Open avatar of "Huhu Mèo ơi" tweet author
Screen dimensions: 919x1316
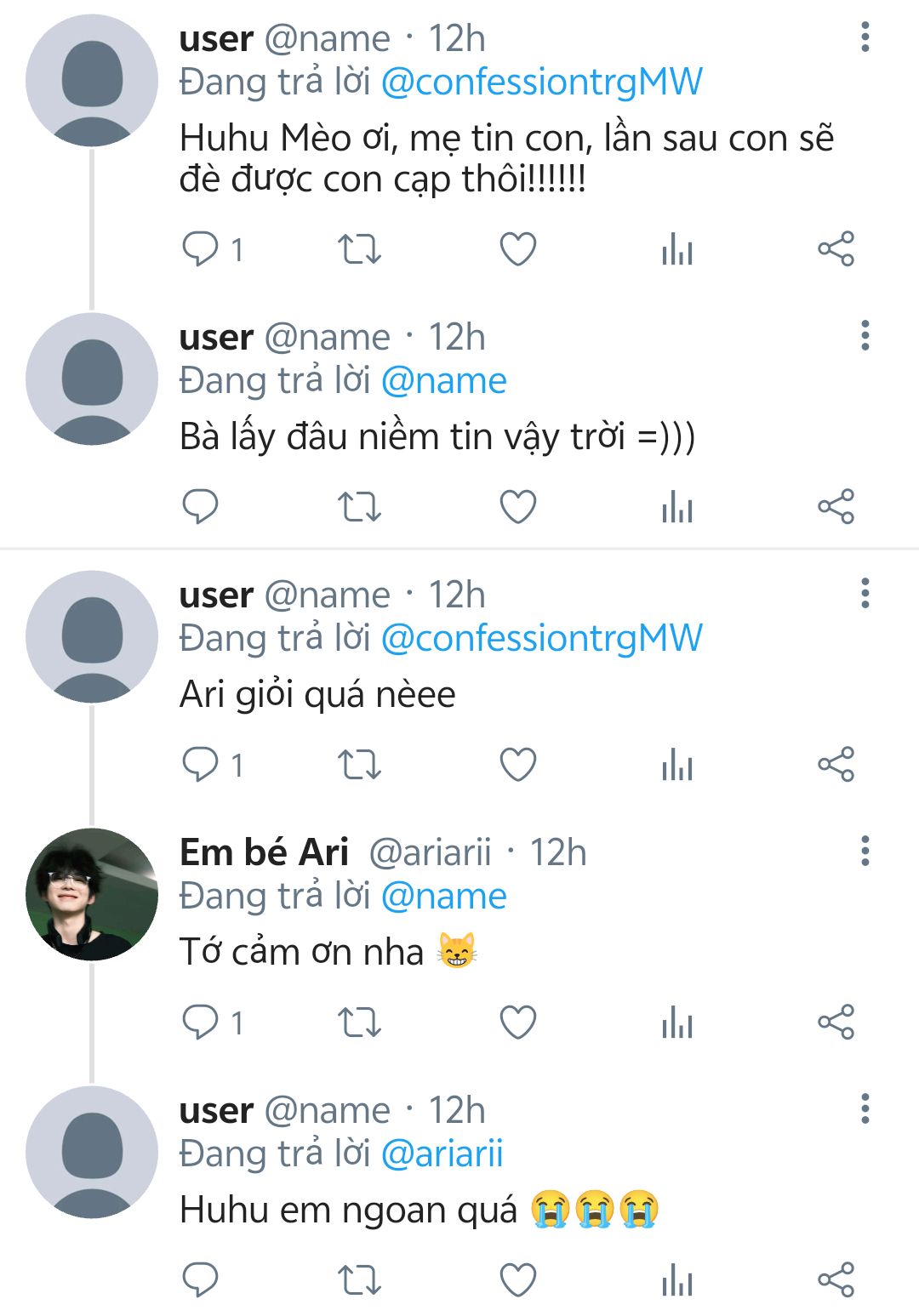(x=92, y=81)
